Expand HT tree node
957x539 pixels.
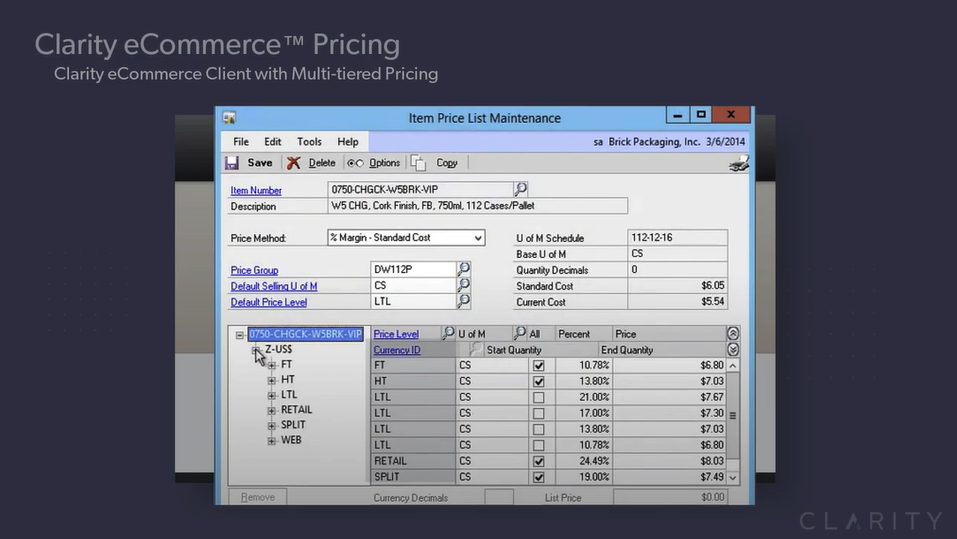click(x=272, y=380)
